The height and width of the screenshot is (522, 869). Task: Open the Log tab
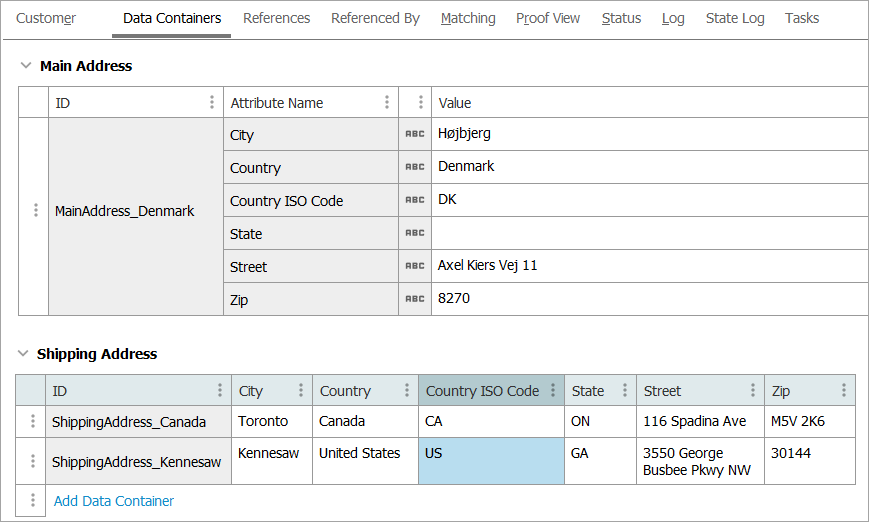coord(673,18)
